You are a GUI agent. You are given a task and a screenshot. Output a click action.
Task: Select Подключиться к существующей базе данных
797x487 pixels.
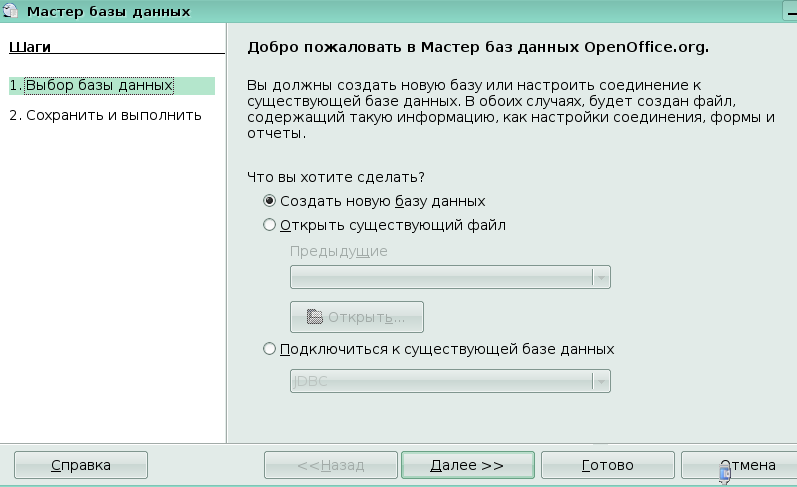269,349
